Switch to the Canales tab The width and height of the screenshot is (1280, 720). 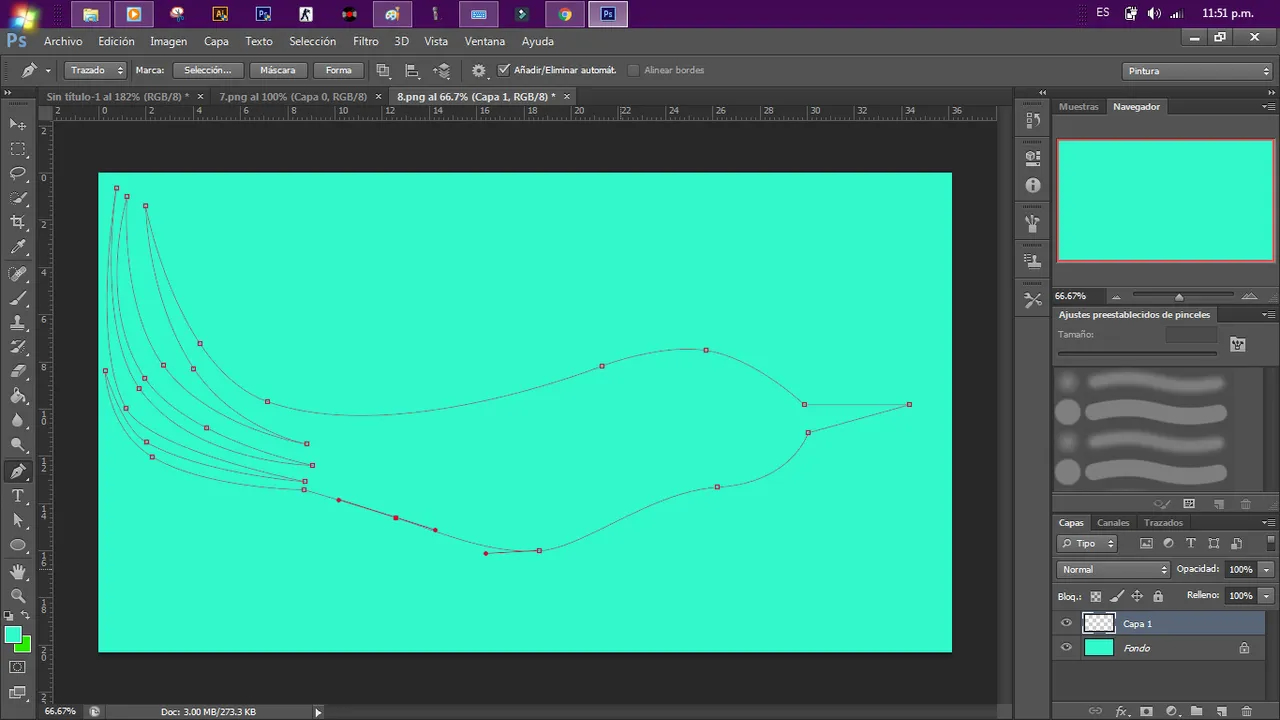pos(1113,523)
